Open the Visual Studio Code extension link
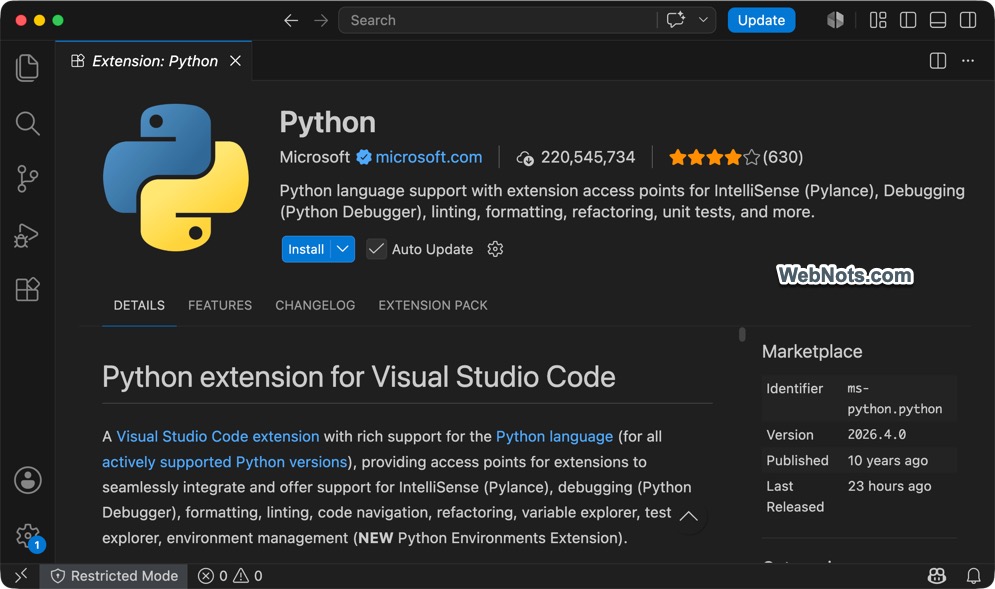The height and width of the screenshot is (589, 995). (218, 437)
